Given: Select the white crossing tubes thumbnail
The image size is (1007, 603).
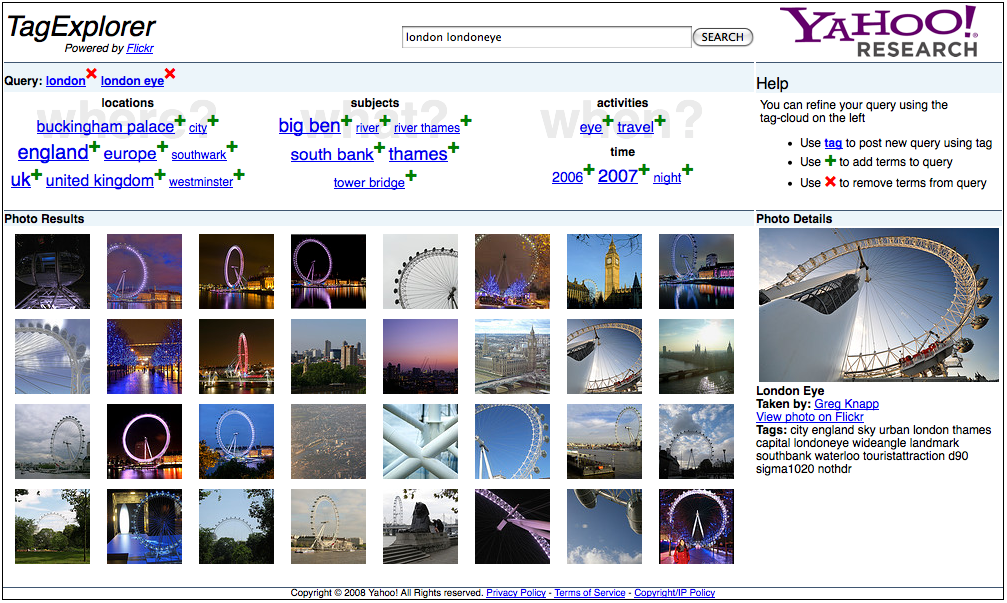Looking at the screenshot, I should [x=421, y=441].
